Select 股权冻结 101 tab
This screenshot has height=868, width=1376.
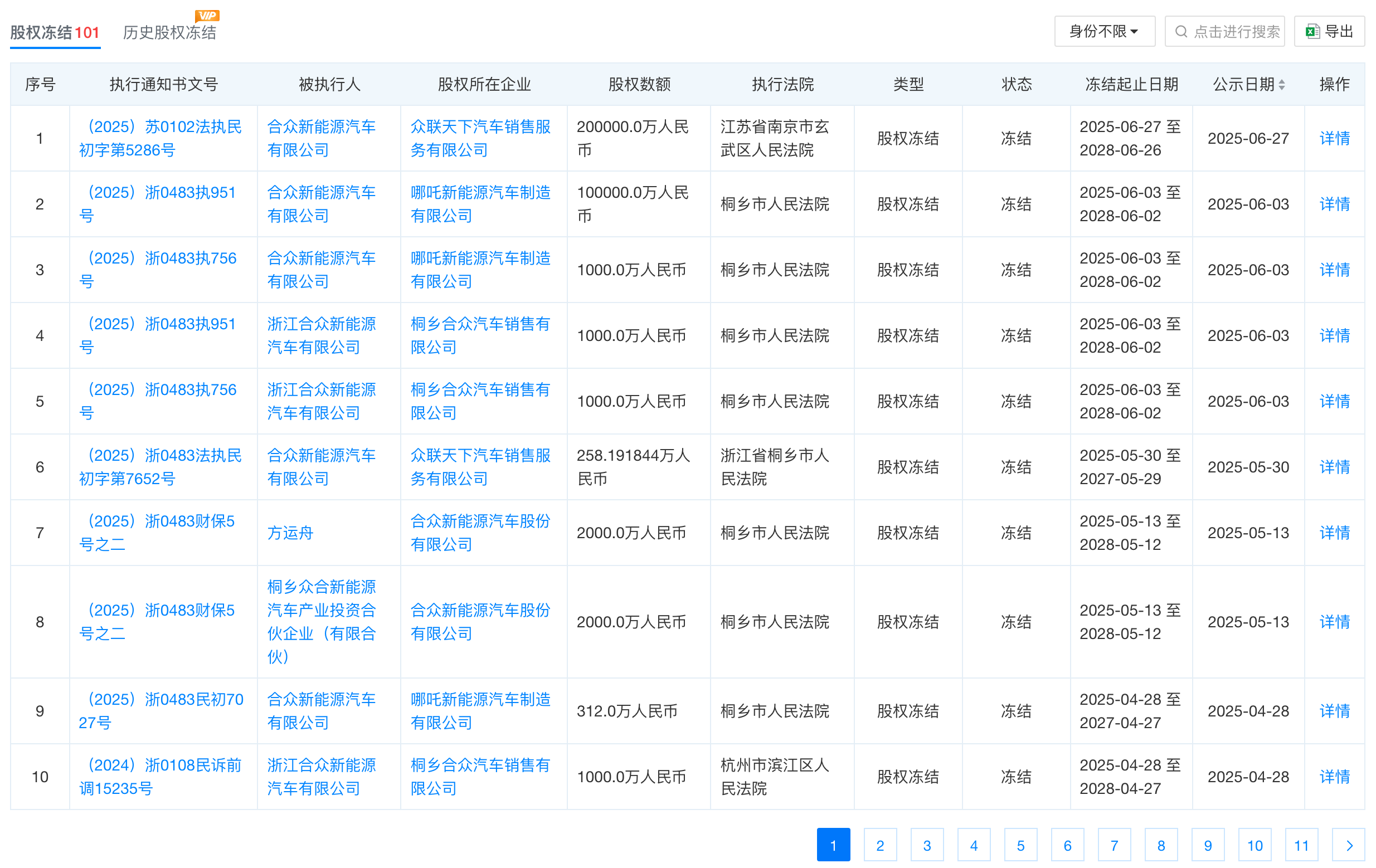pos(55,32)
